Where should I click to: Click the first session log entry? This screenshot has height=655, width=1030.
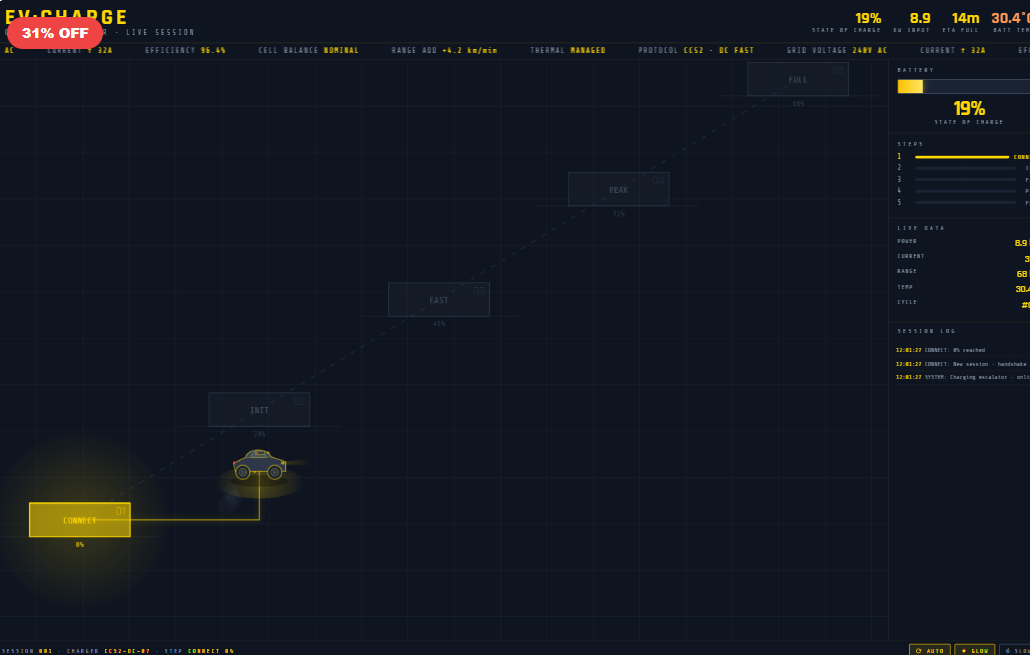point(961,350)
